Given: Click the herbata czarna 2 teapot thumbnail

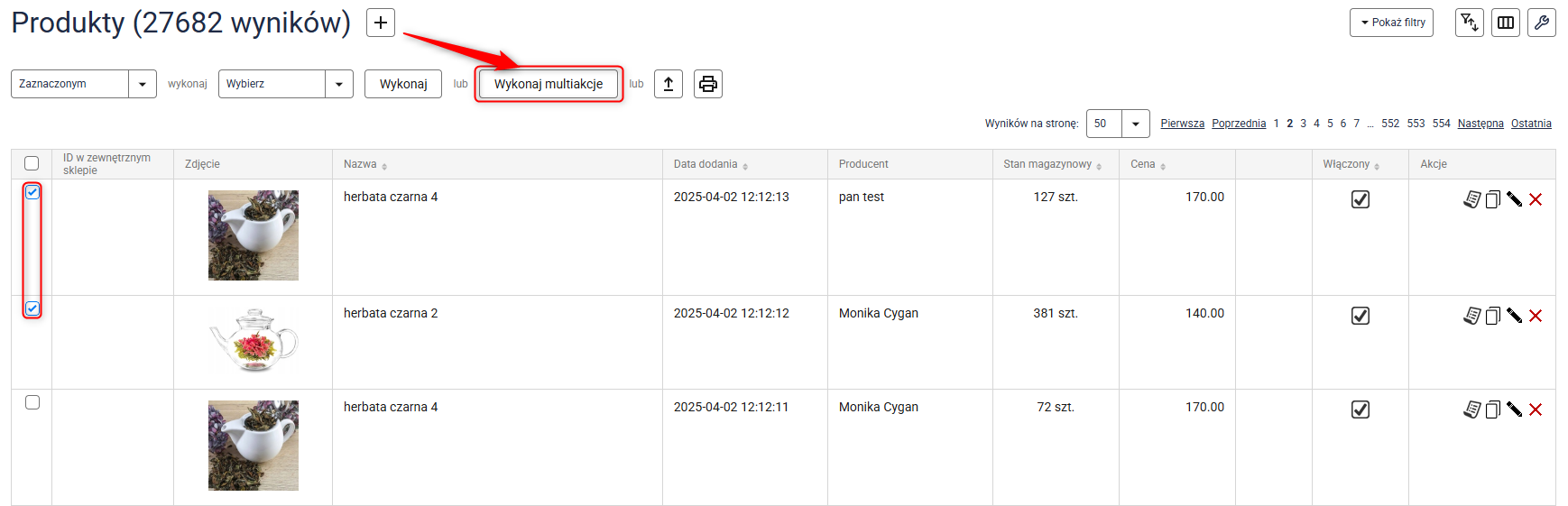Looking at the screenshot, I should pyautogui.click(x=254, y=341).
